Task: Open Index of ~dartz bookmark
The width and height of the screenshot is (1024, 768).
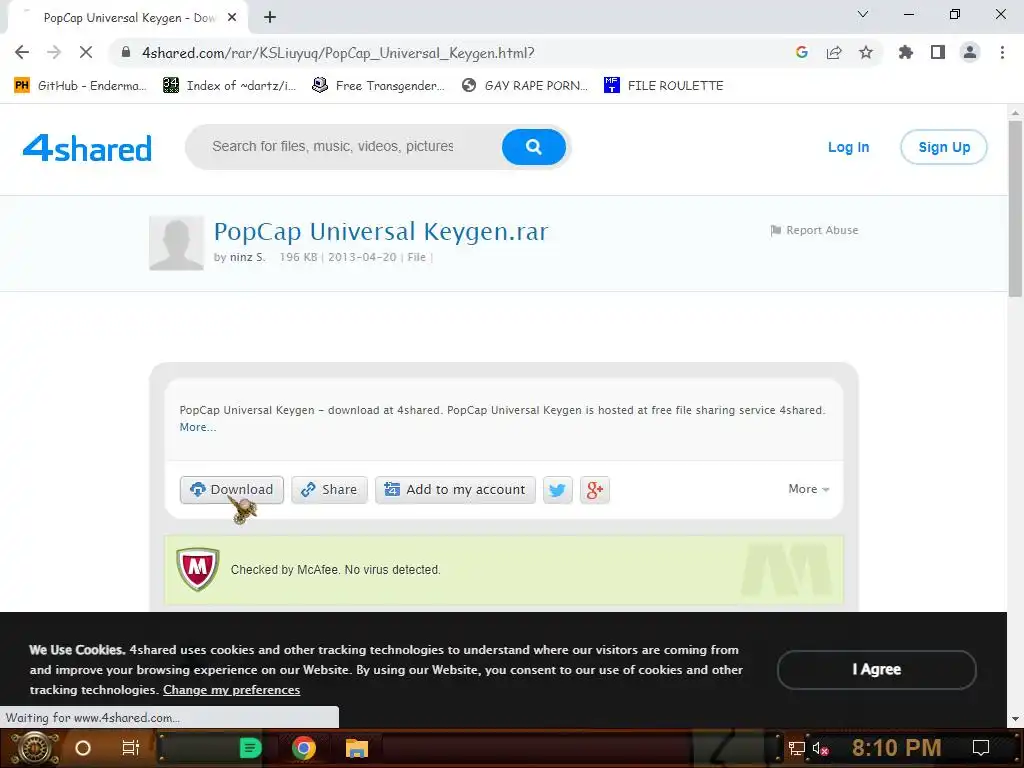Action: coord(229,86)
